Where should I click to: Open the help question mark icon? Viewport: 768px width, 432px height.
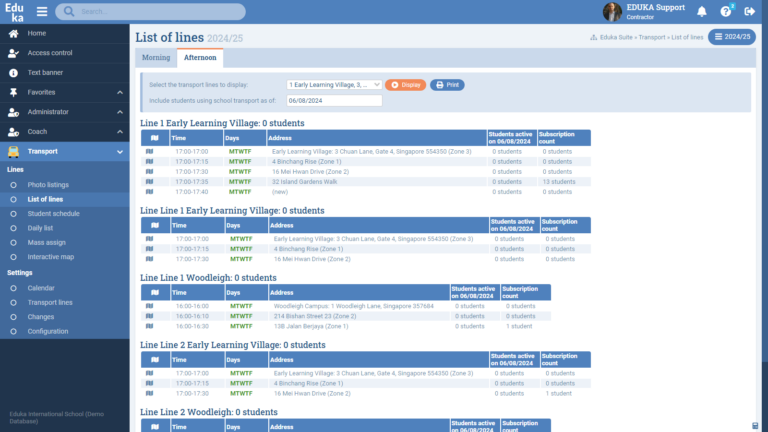click(726, 12)
